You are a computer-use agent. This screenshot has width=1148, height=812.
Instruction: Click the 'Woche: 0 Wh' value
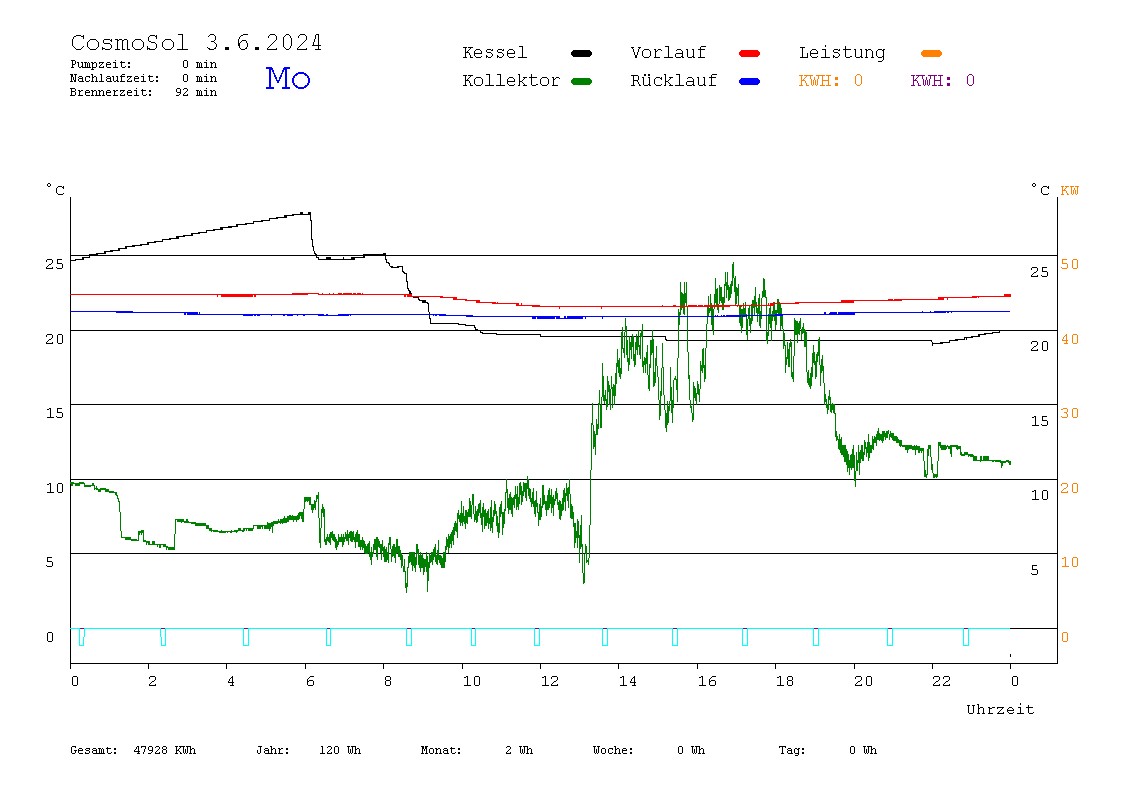click(x=649, y=750)
